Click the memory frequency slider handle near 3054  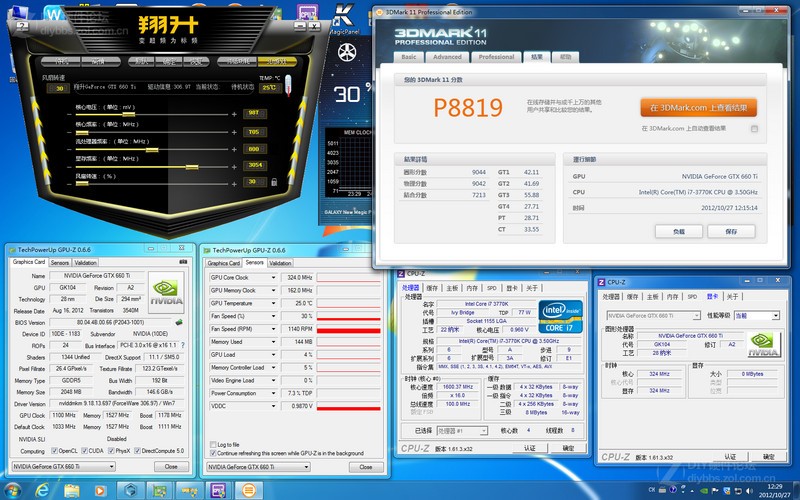[x=192, y=167]
